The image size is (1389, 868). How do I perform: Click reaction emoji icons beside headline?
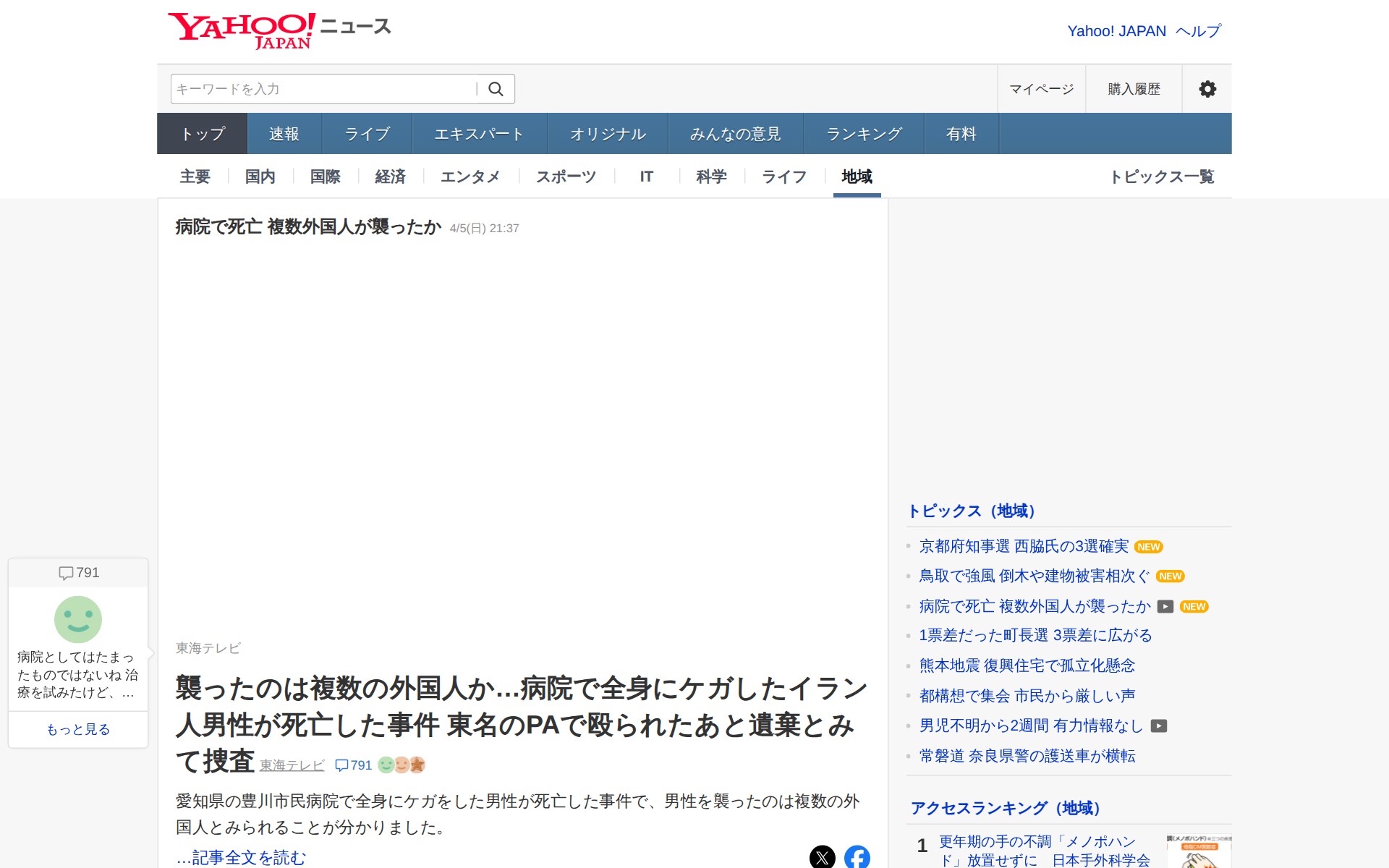pos(402,765)
